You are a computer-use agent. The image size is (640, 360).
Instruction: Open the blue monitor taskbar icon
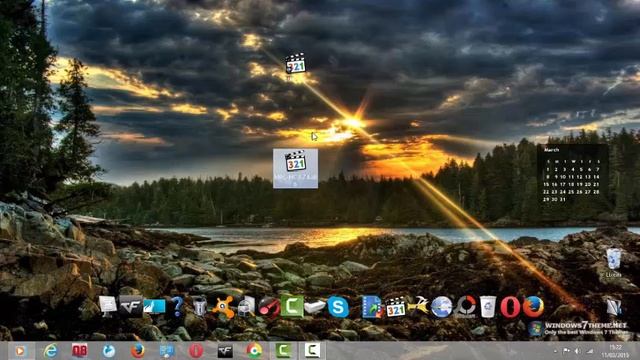(167, 351)
